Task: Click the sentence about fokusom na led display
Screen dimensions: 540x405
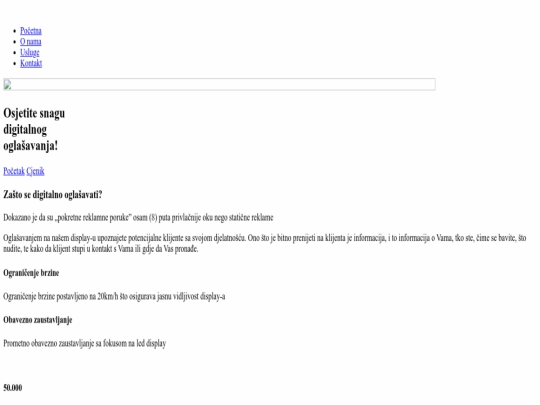Action: coord(85,343)
